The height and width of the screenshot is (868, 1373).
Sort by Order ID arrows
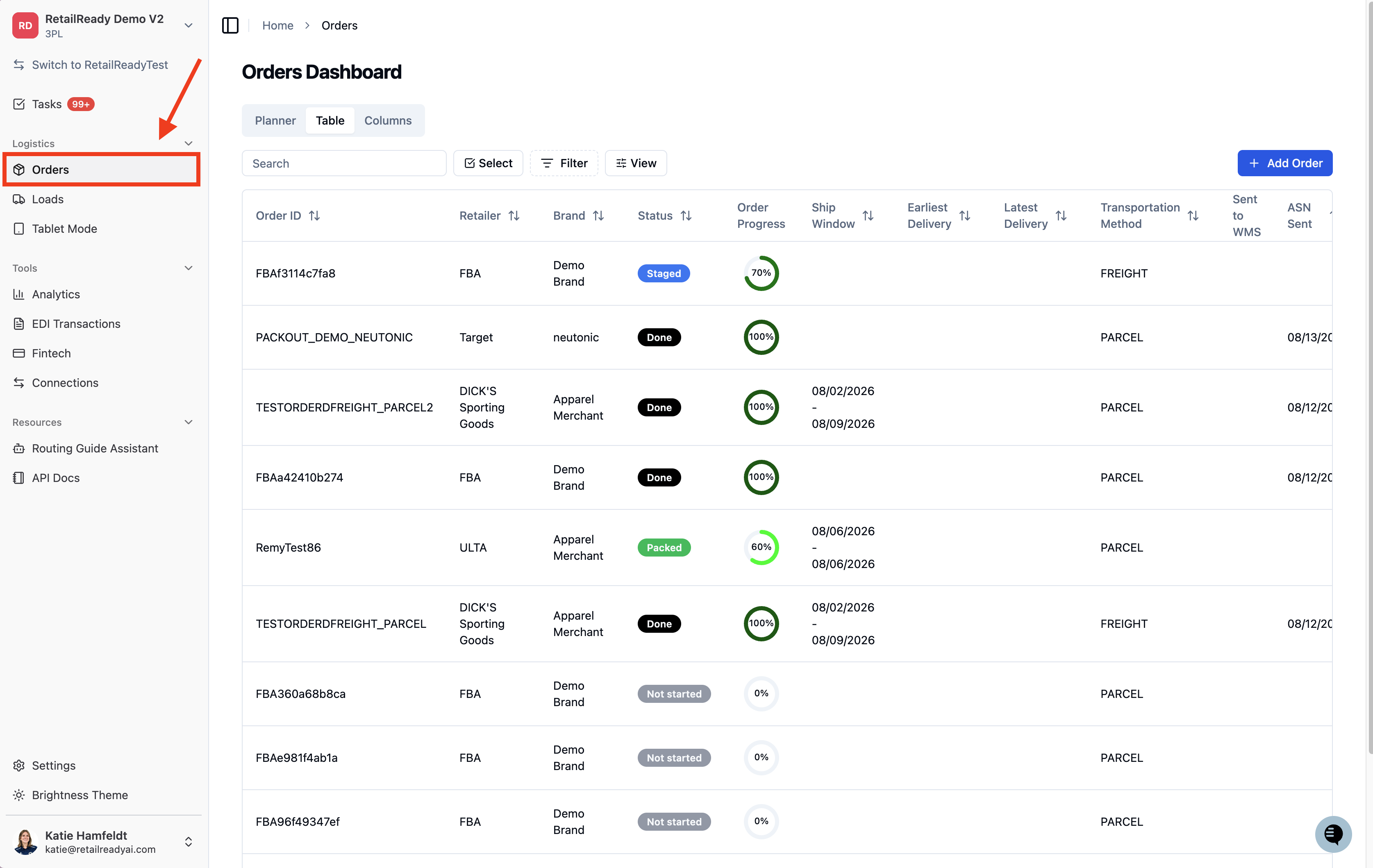coord(314,216)
